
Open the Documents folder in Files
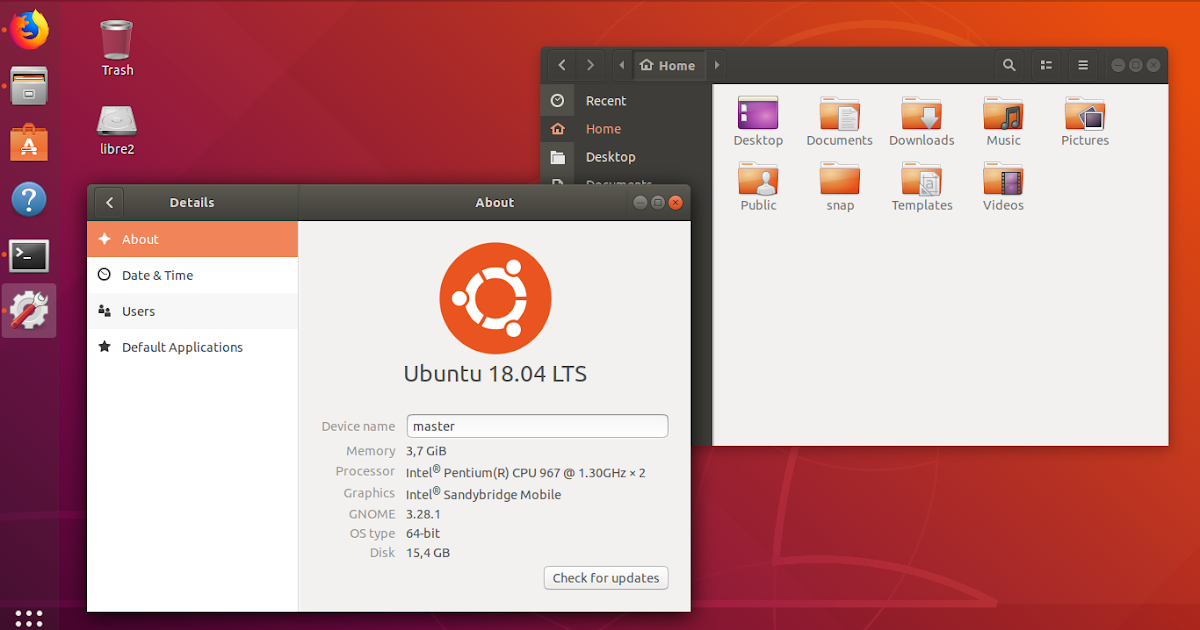840,122
